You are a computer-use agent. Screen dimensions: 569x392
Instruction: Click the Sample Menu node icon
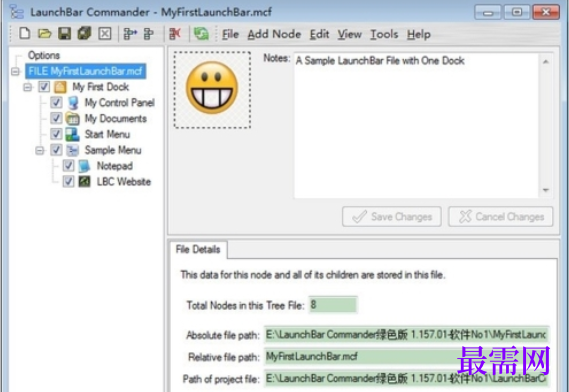coord(73,150)
